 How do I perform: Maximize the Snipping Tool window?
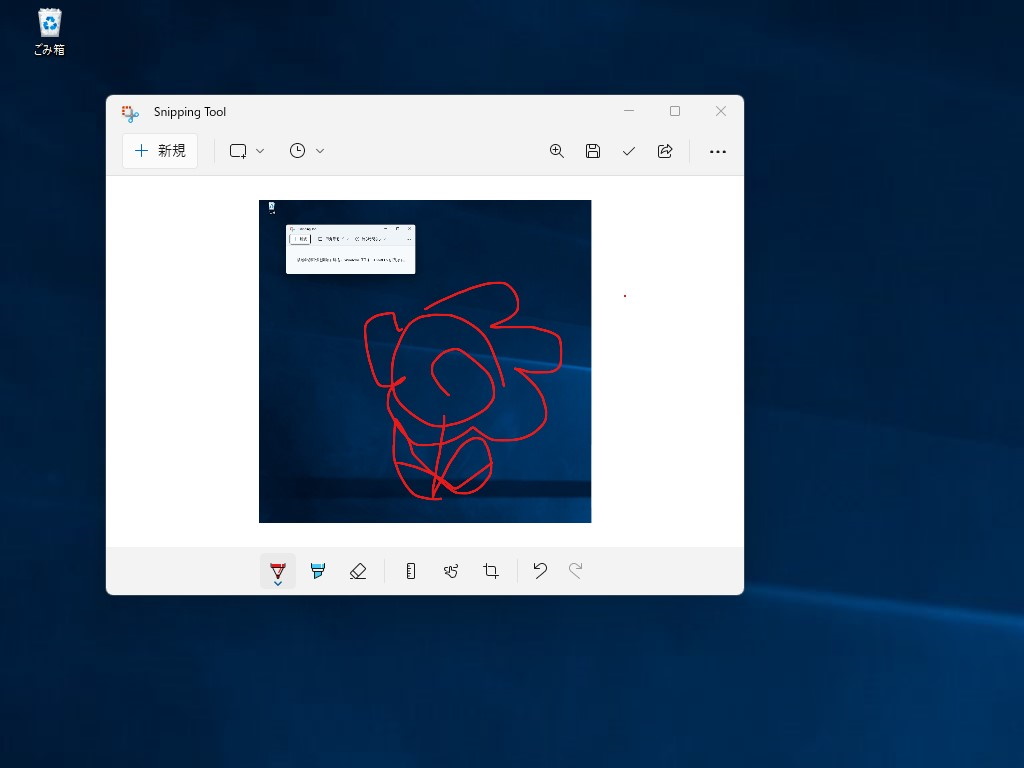pyautogui.click(x=675, y=111)
